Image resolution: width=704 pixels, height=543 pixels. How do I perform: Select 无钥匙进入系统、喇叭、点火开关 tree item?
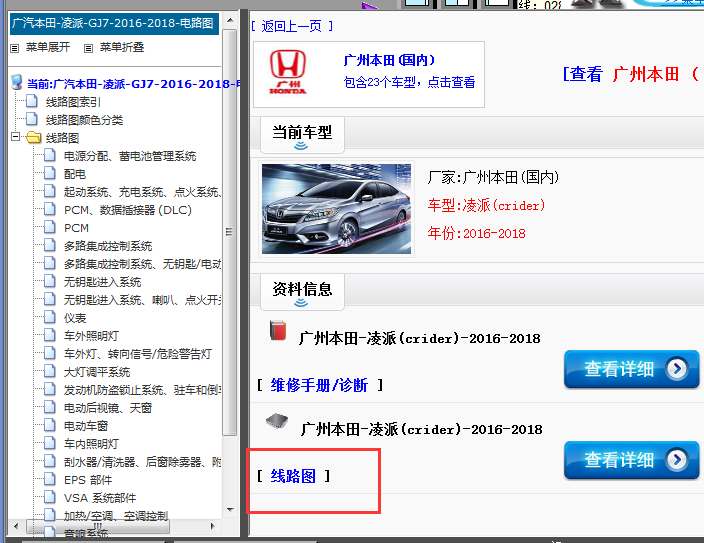tap(142, 300)
